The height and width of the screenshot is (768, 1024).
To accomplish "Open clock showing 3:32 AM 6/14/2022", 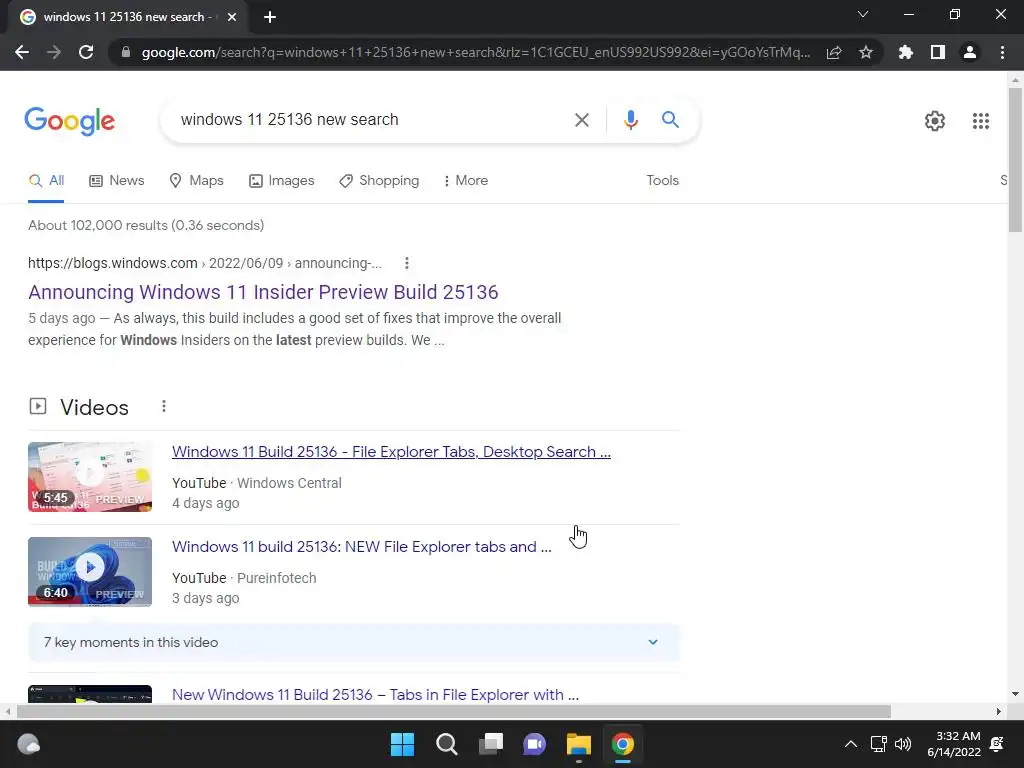I will 953,744.
